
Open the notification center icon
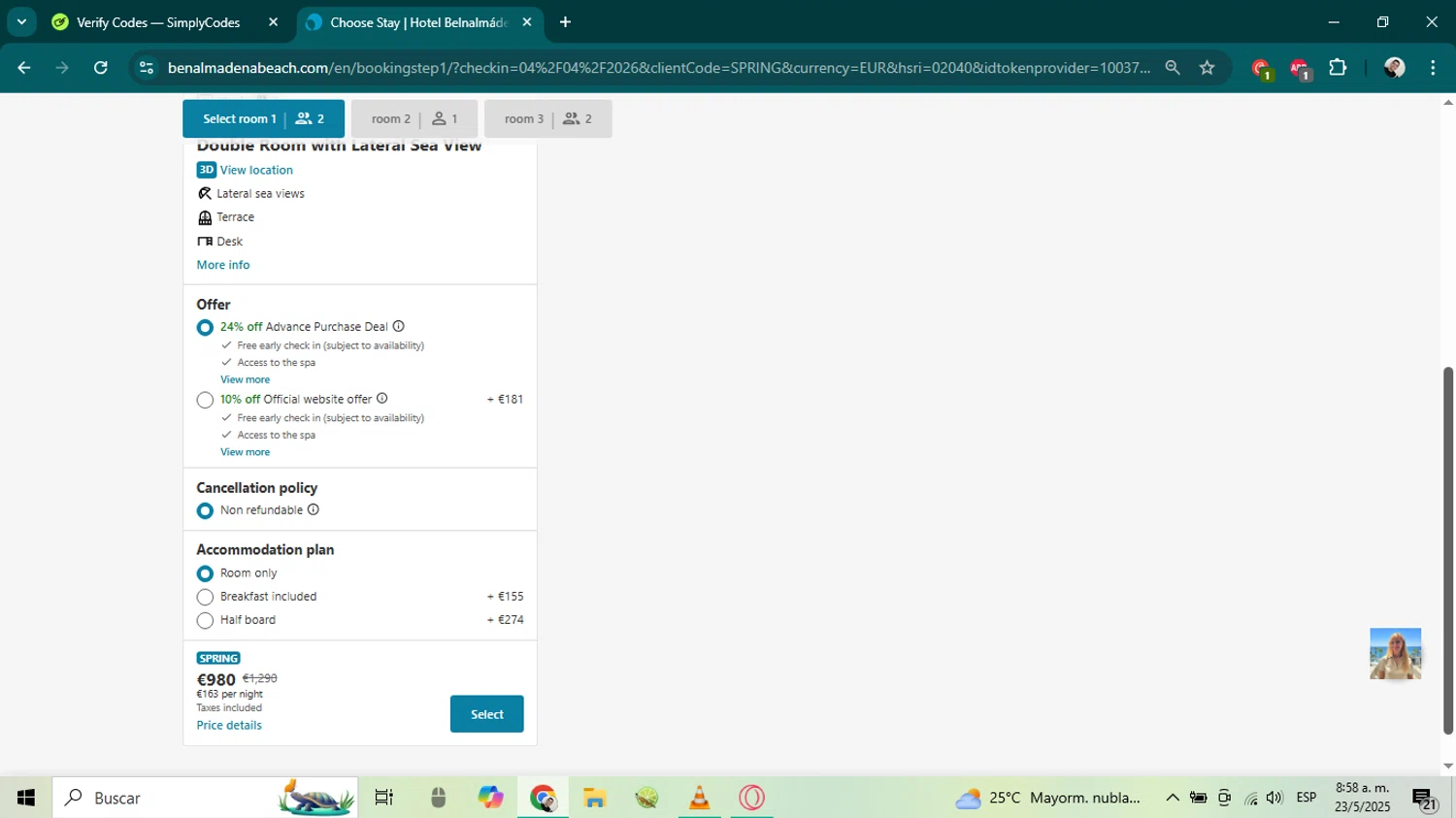tap(1425, 798)
